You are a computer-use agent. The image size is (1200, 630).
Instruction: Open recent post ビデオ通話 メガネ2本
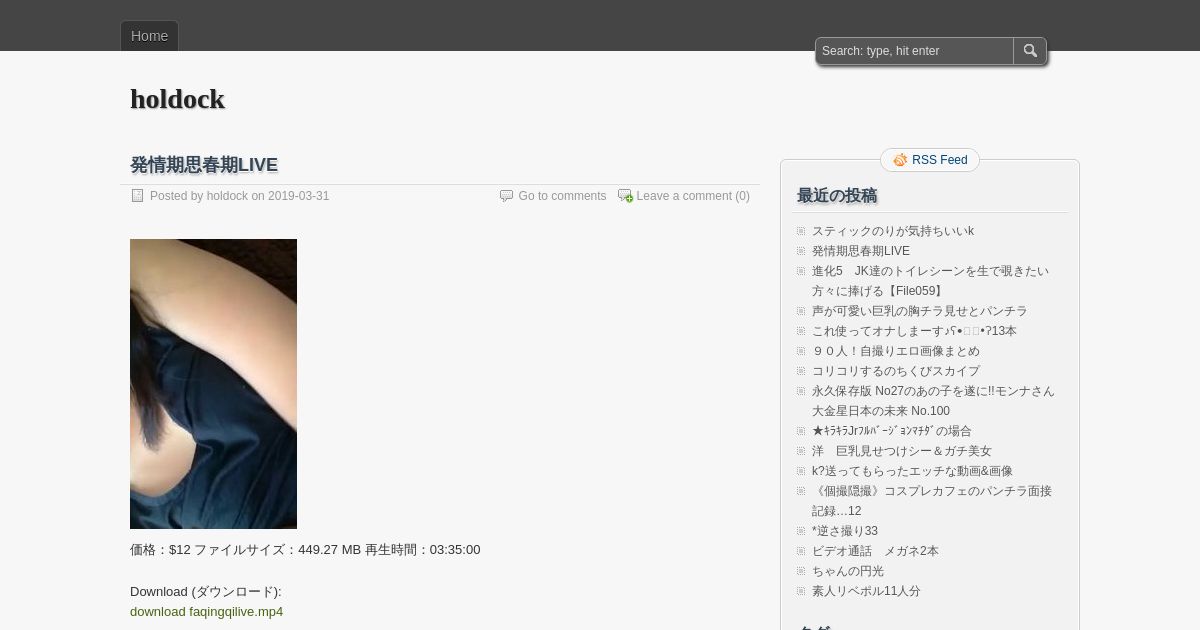tap(875, 551)
